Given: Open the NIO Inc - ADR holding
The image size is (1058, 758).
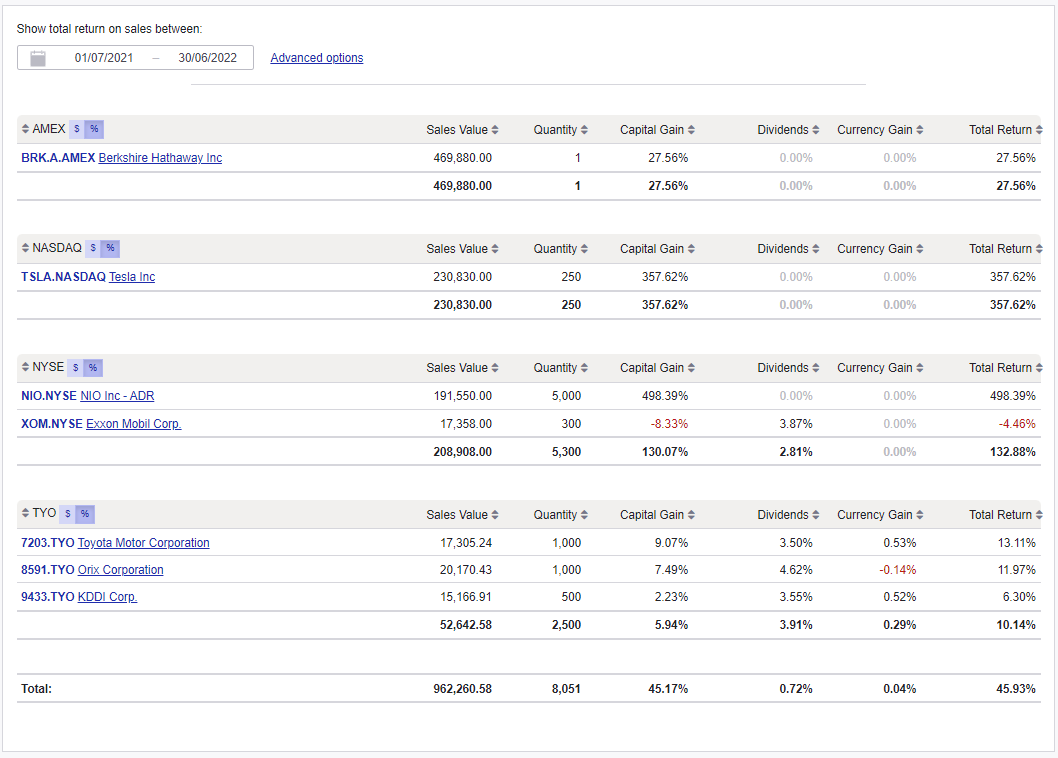Looking at the screenshot, I should (117, 395).
